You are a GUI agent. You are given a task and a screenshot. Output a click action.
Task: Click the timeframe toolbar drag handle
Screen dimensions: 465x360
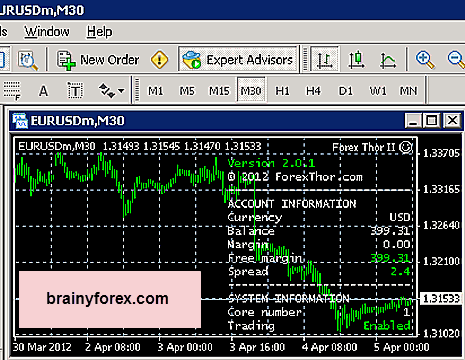coord(136,90)
